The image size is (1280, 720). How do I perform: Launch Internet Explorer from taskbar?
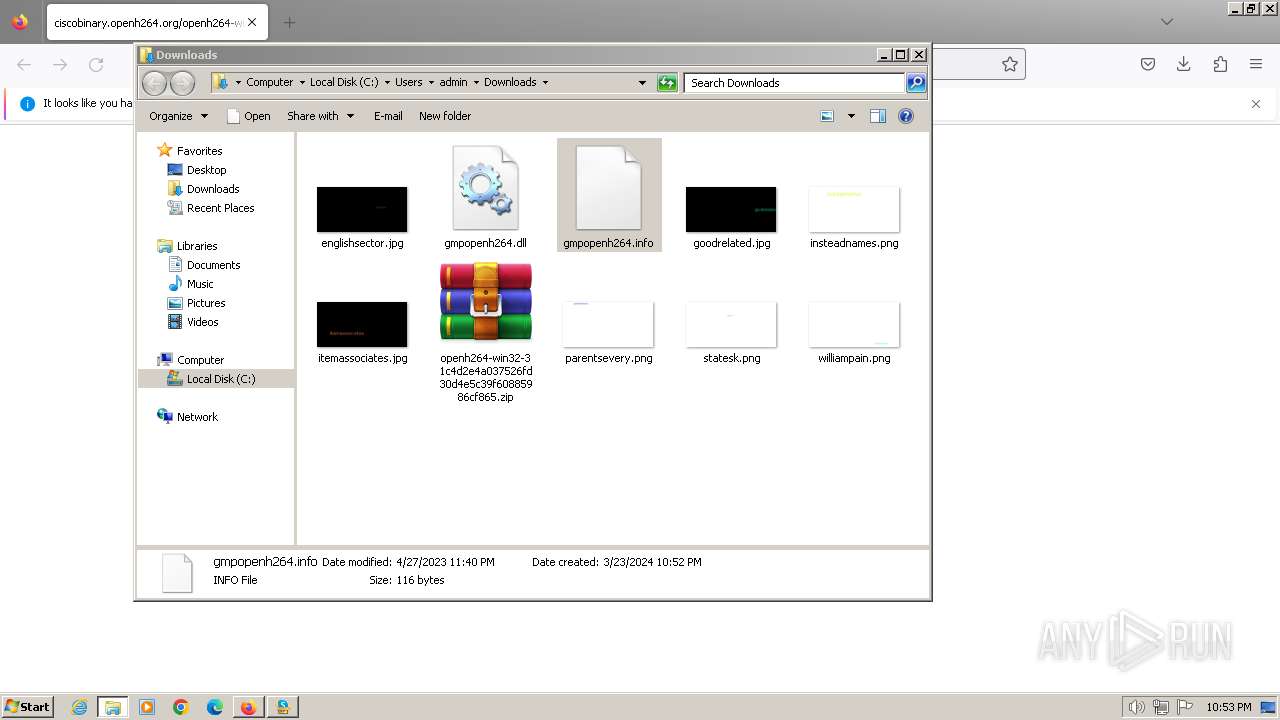(80, 707)
